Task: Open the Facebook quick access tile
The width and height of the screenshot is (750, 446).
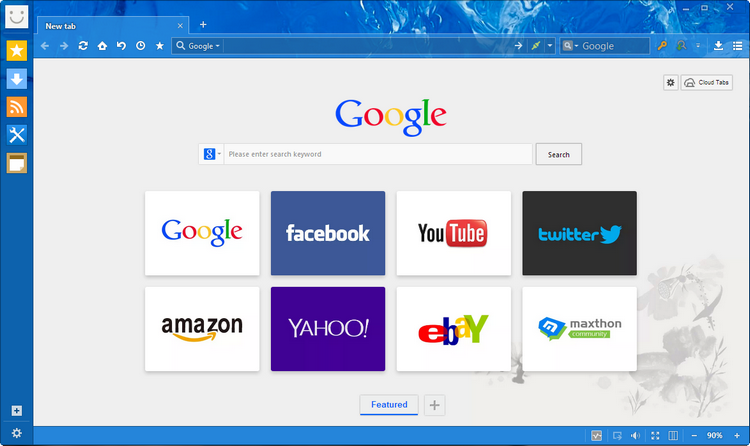Action: coord(328,233)
